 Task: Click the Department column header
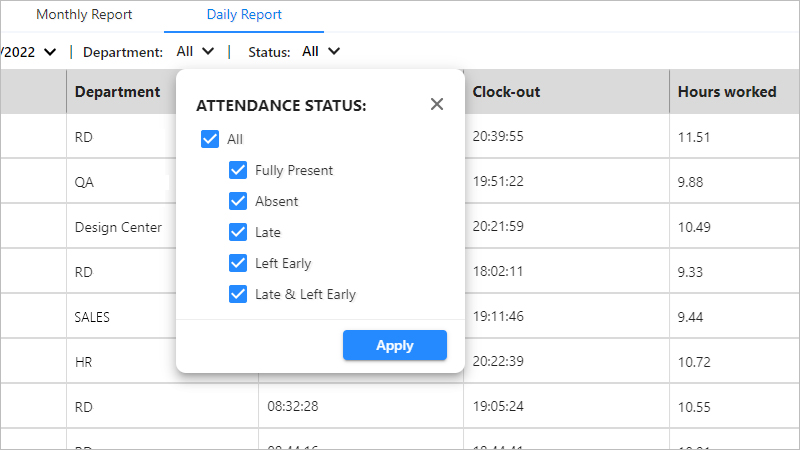tap(117, 92)
